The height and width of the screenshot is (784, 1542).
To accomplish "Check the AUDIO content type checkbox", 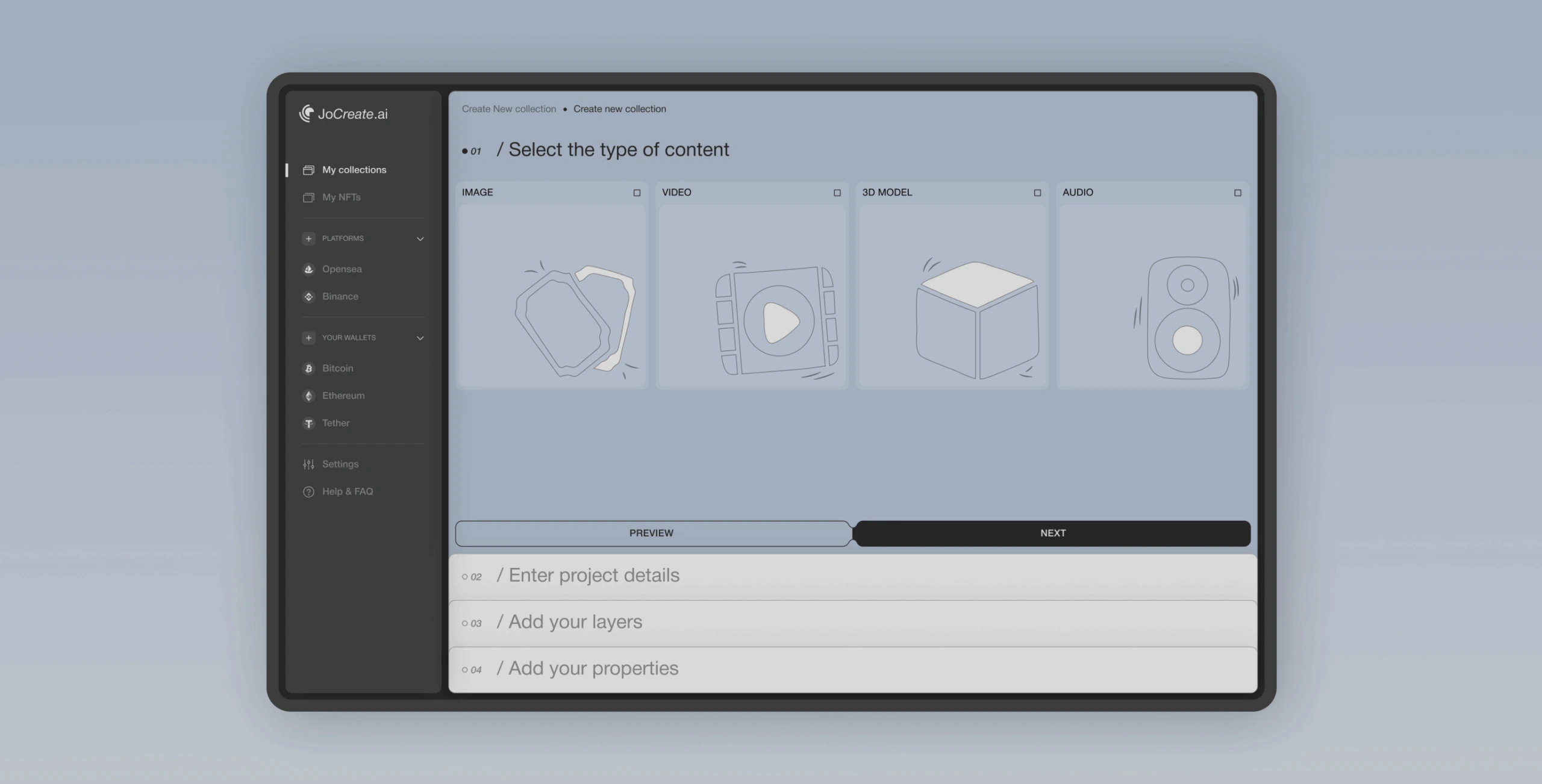I will pyautogui.click(x=1238, y=192).
